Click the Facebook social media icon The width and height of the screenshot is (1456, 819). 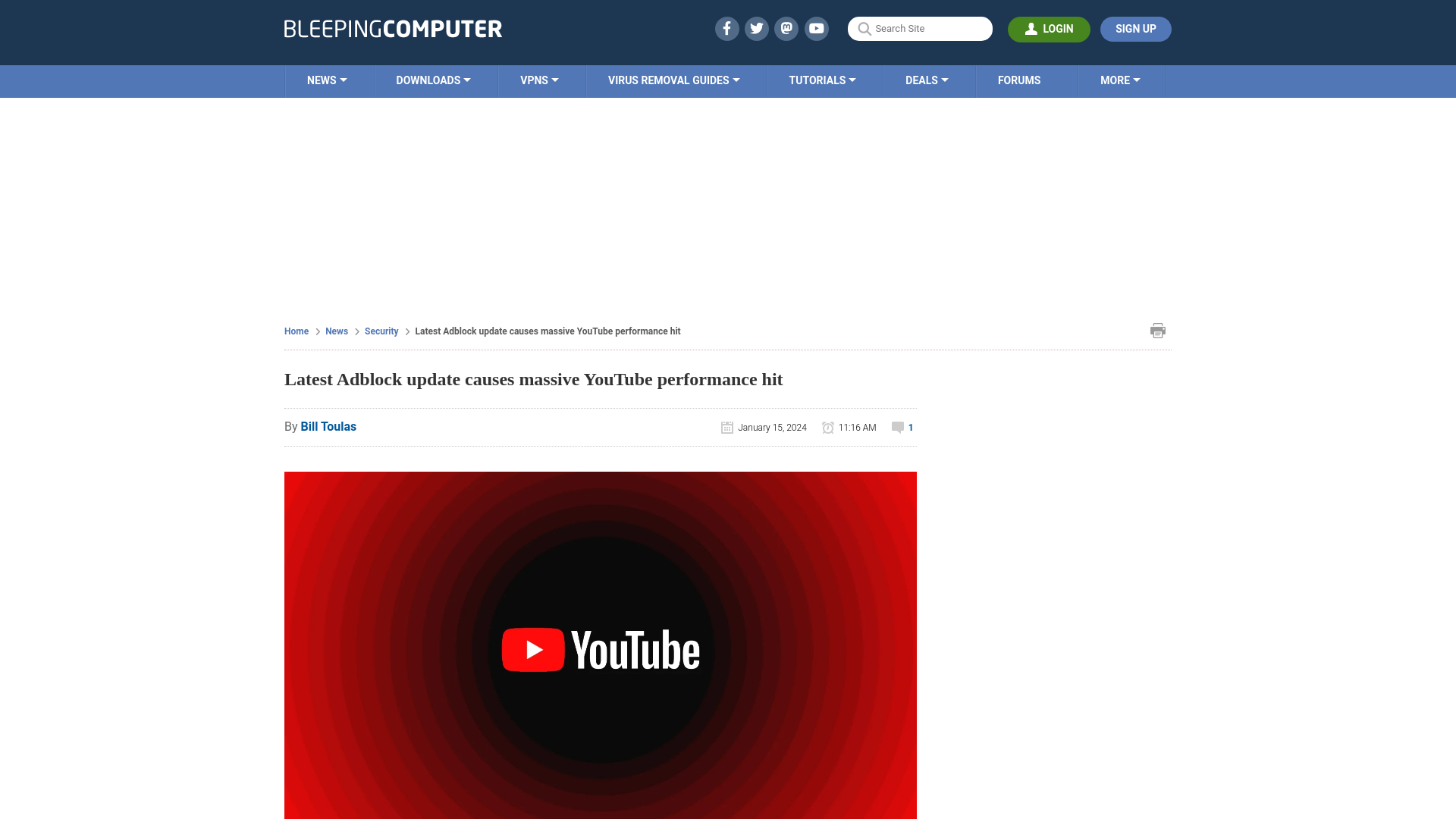tap(726, 28)
